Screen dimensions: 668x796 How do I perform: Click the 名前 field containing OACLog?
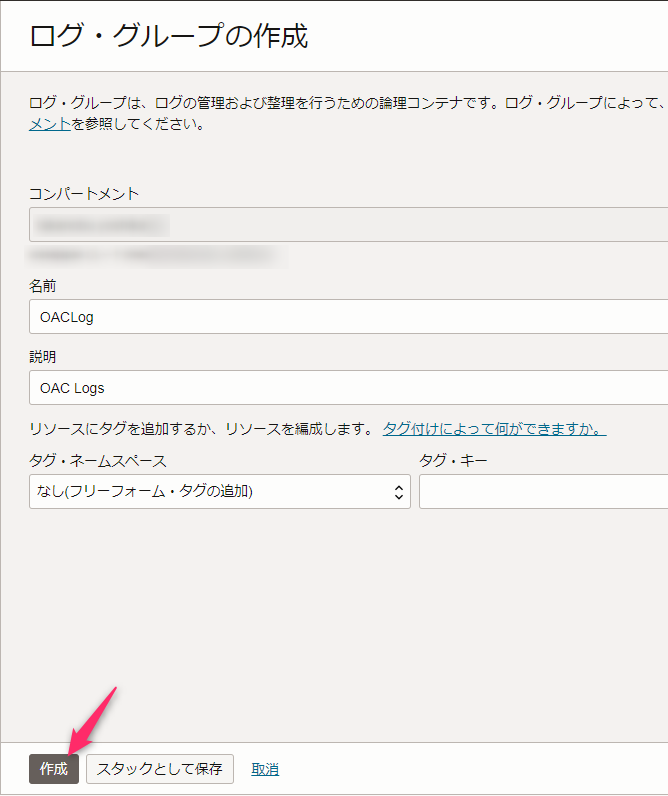pos(349,317)
